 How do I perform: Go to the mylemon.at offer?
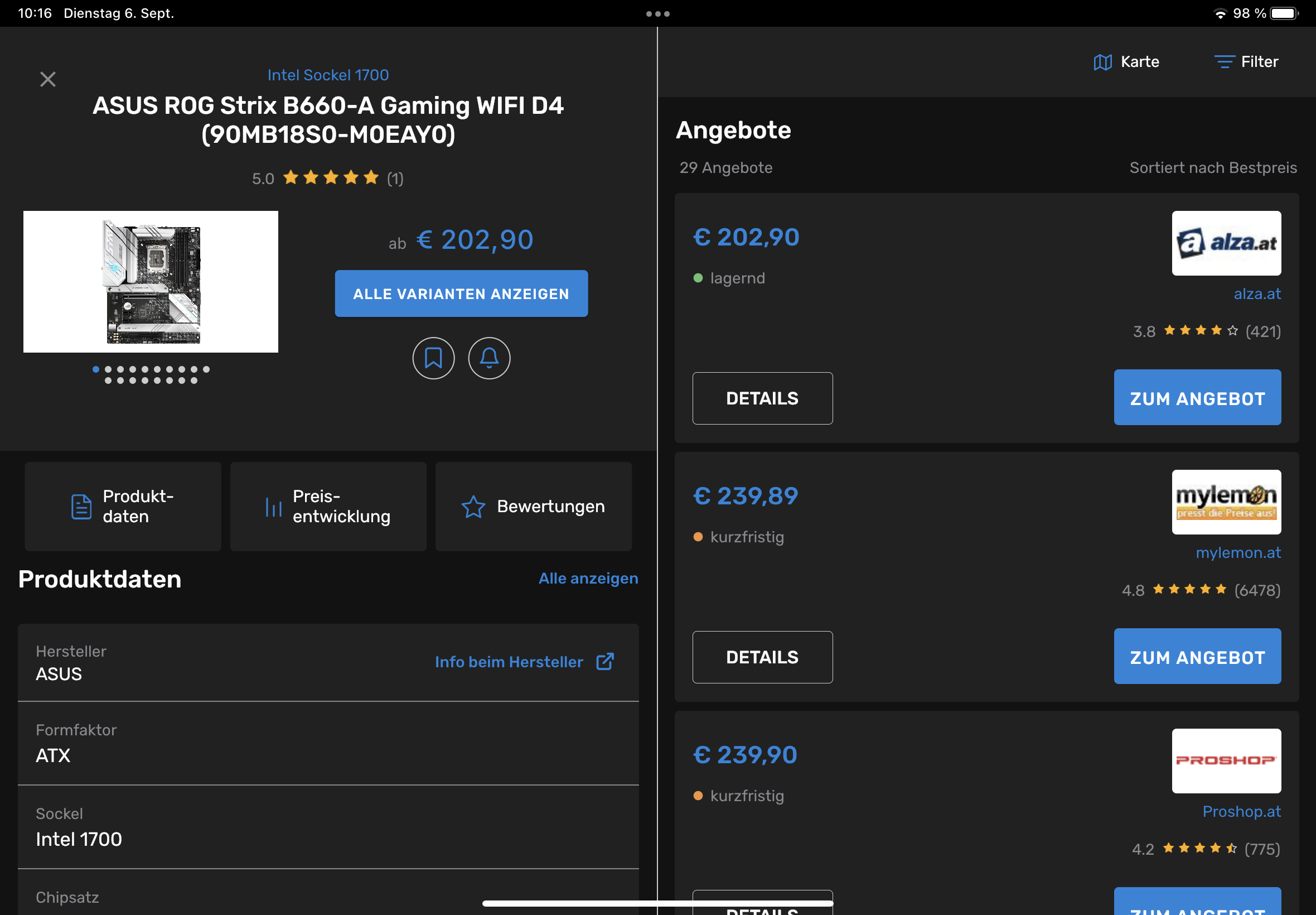pos(1198,657)
